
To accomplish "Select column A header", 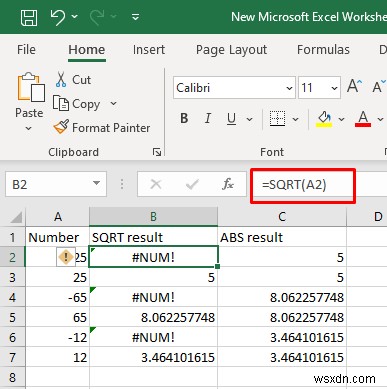I will point(58,217).
